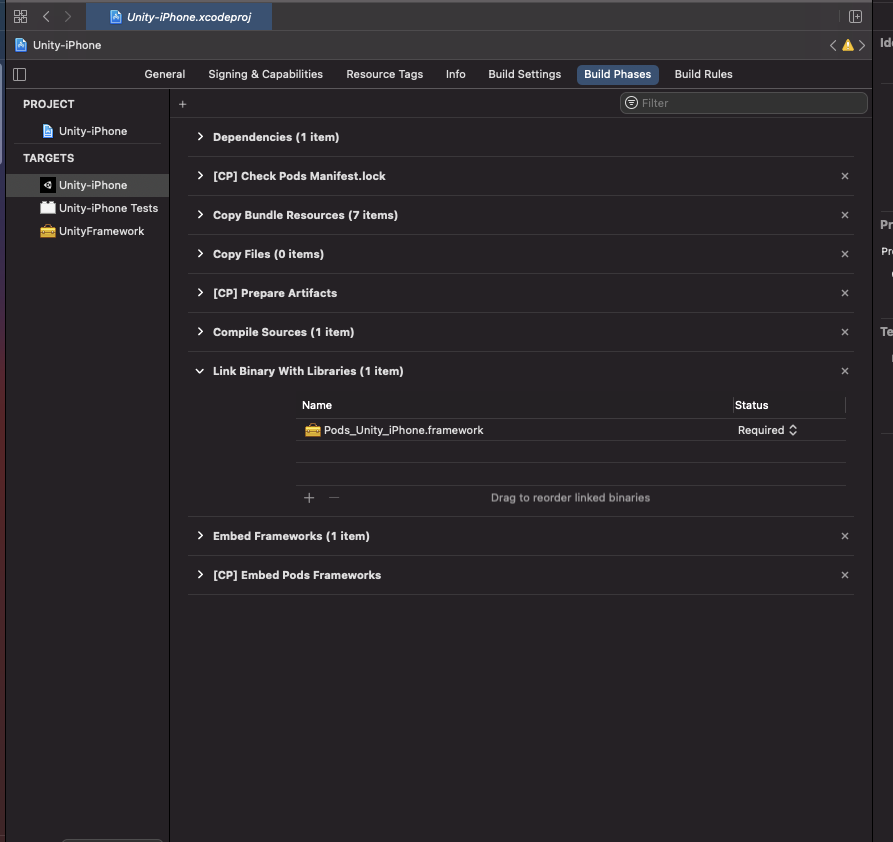This screenshot has height=842, width=893.
Task: Open the Resource Tags tab
Action: click(384, 74)
